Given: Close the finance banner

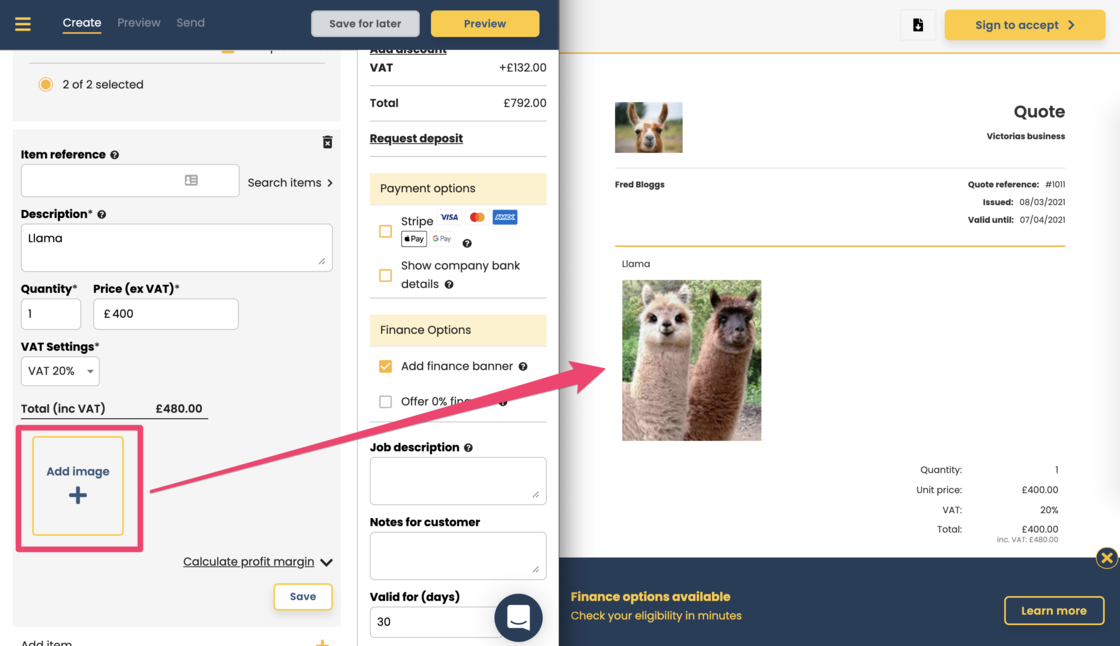Looking at the screenshot, I should click(x=1106, y=558).
